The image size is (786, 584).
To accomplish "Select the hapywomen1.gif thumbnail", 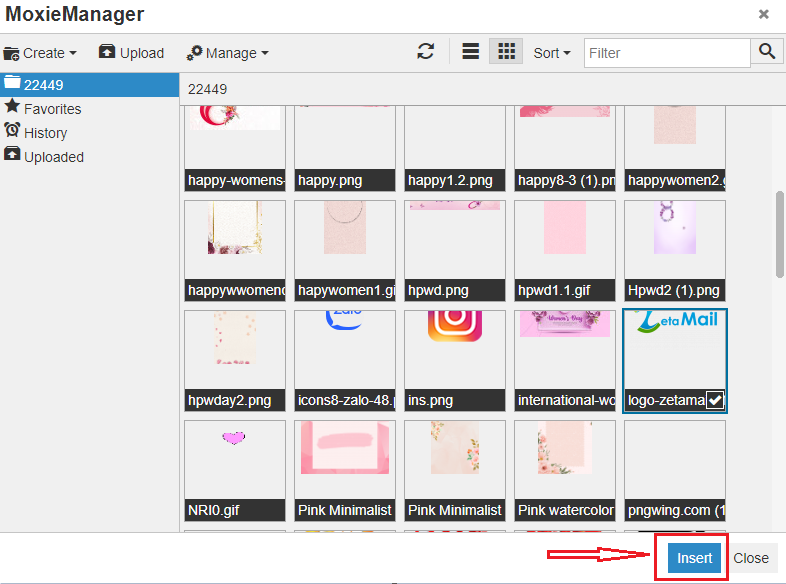I will click(x=345, y=251).
